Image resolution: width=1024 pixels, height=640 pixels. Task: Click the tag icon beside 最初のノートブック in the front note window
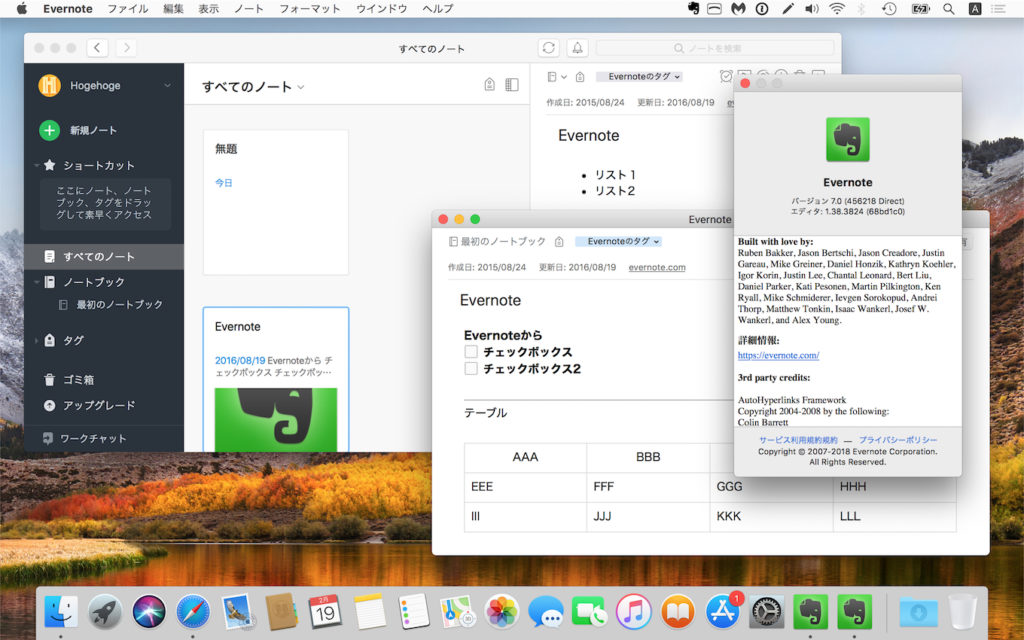click(559, 242)
